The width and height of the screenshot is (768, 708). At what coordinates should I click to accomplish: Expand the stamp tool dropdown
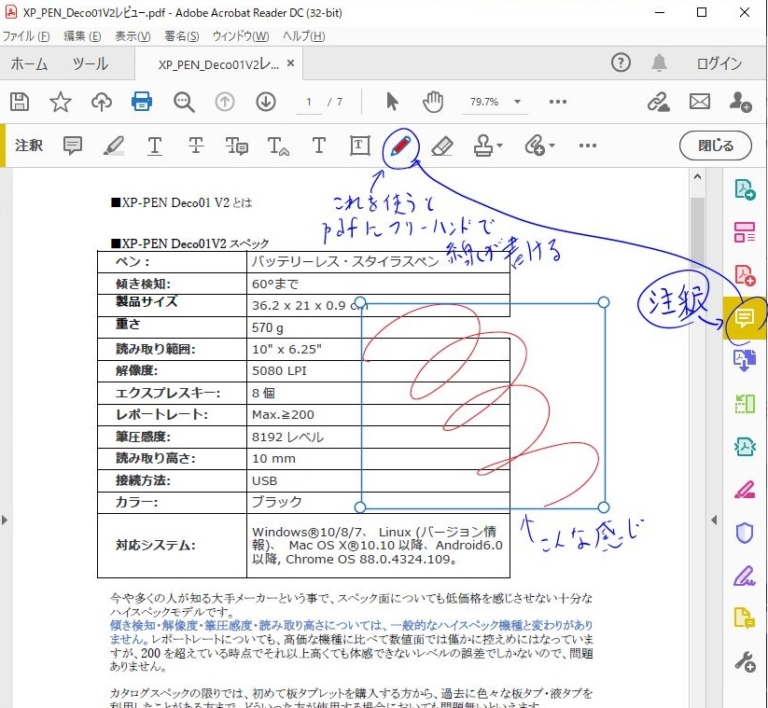(500, 145)
